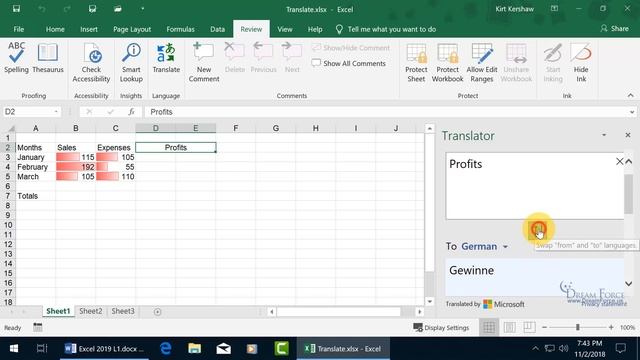Clear the Profits text in Translator
The height and width of the screenshot is (360, 640).
[619, 162]
